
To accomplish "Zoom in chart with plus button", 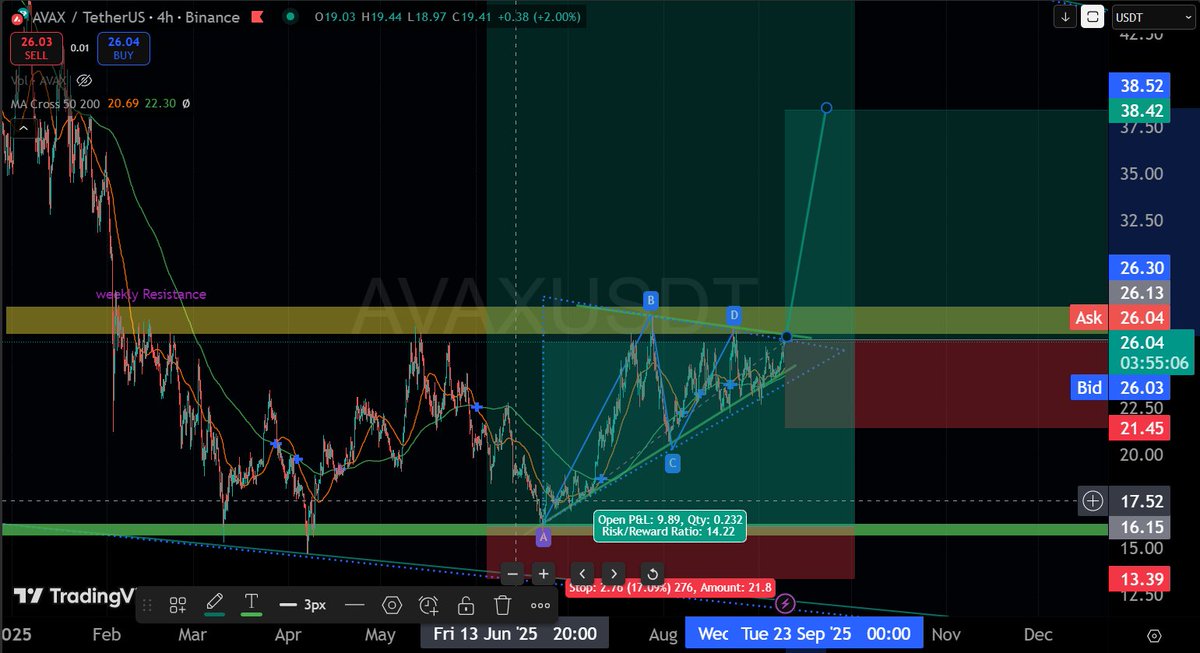I will tap(542, 574).
